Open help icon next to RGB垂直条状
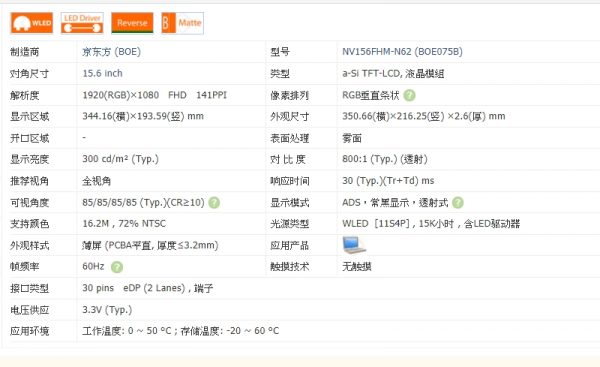 pyautogui.click(x=409, y=95)
